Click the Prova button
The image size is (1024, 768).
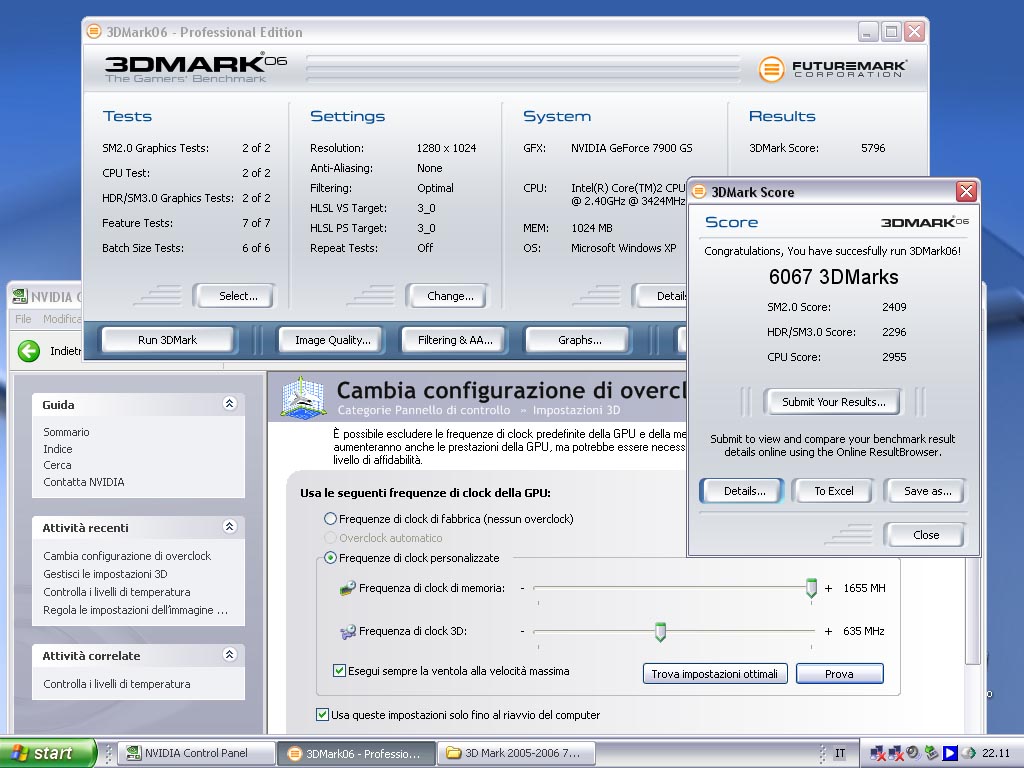[839, 674]
